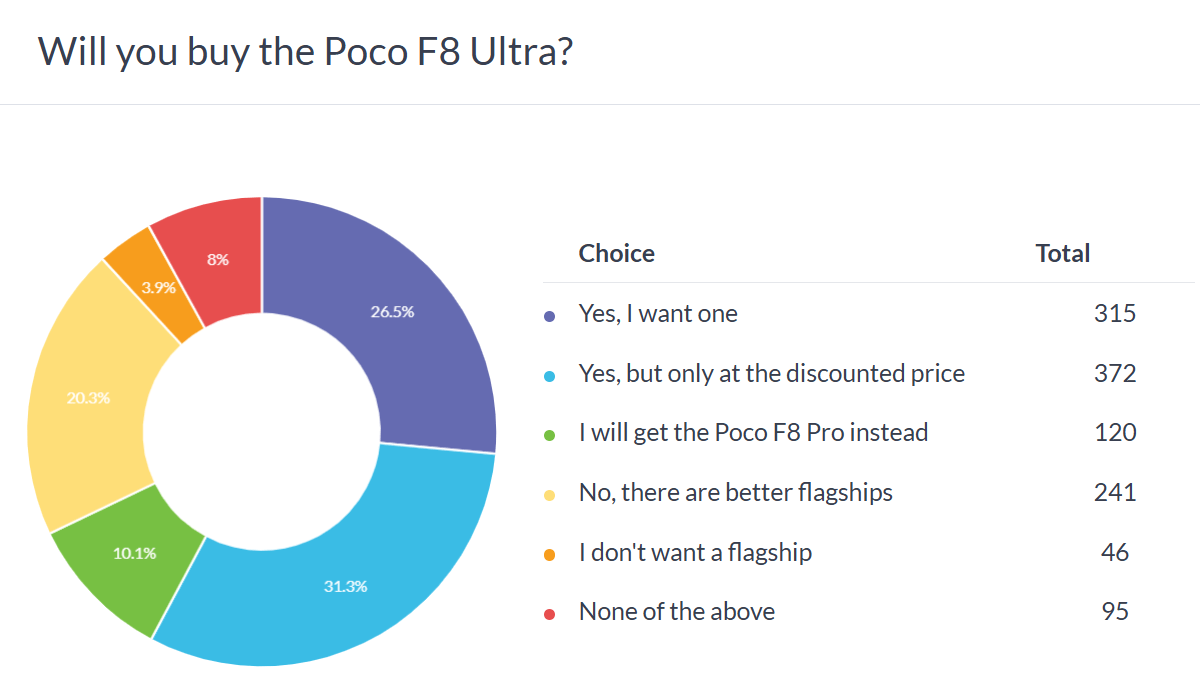Click purple legend dot for 'Yes, I want one'
Image resolution: width=1200 pixels, height=680 pixels.
pyautogui.click(x=549, y=316)
